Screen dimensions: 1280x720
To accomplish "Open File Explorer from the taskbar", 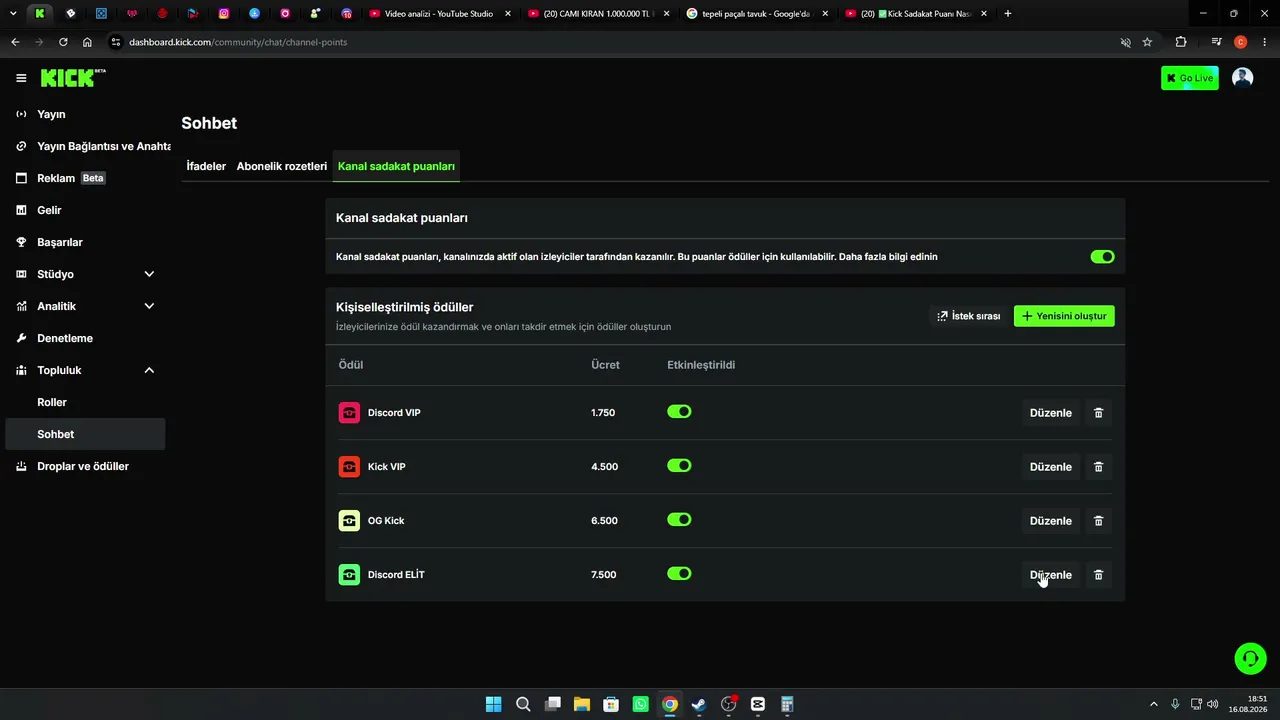I will pos(581,704).
